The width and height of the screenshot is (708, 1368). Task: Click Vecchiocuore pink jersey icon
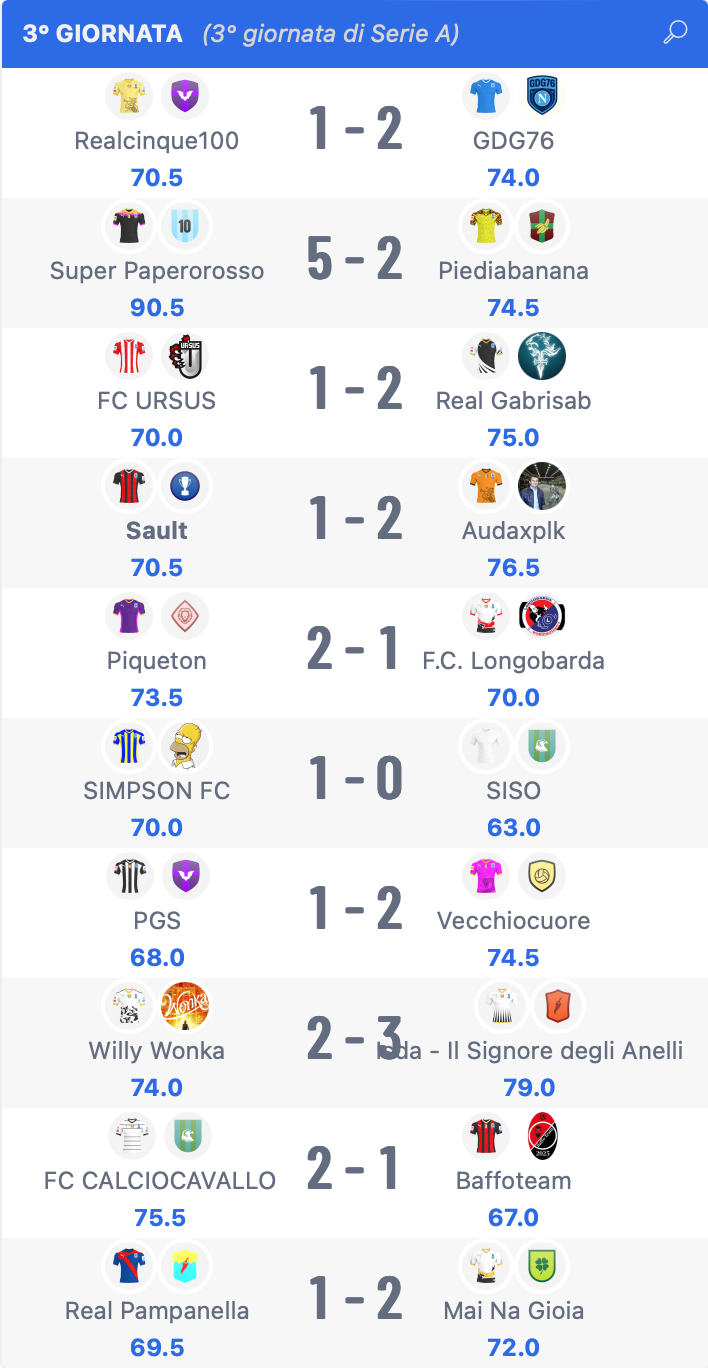(x=486, y=876)
